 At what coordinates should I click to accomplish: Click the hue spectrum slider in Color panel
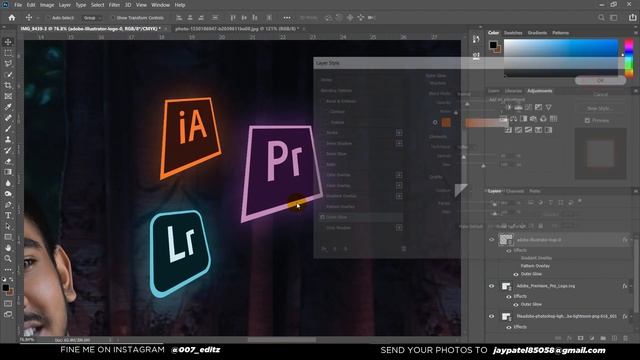(629, 57)
